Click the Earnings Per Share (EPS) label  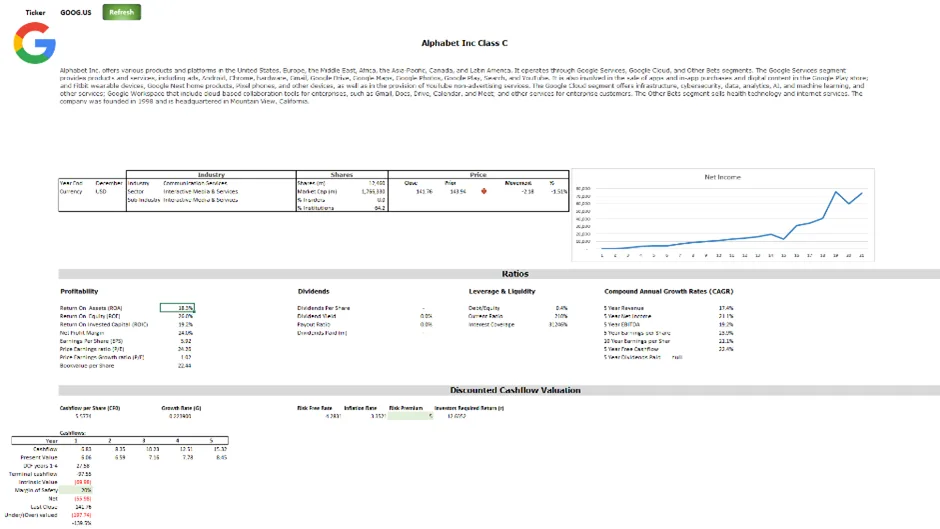pos(92,341)
